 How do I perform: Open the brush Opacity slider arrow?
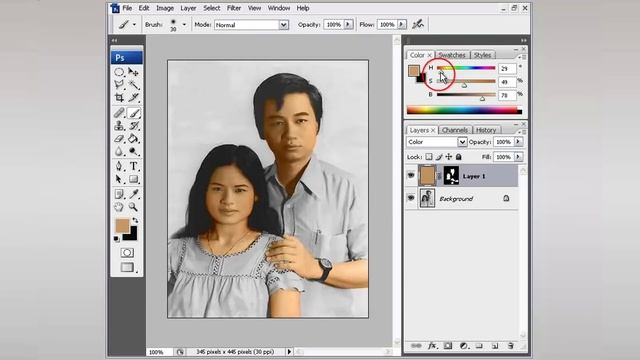pos(348,24)
